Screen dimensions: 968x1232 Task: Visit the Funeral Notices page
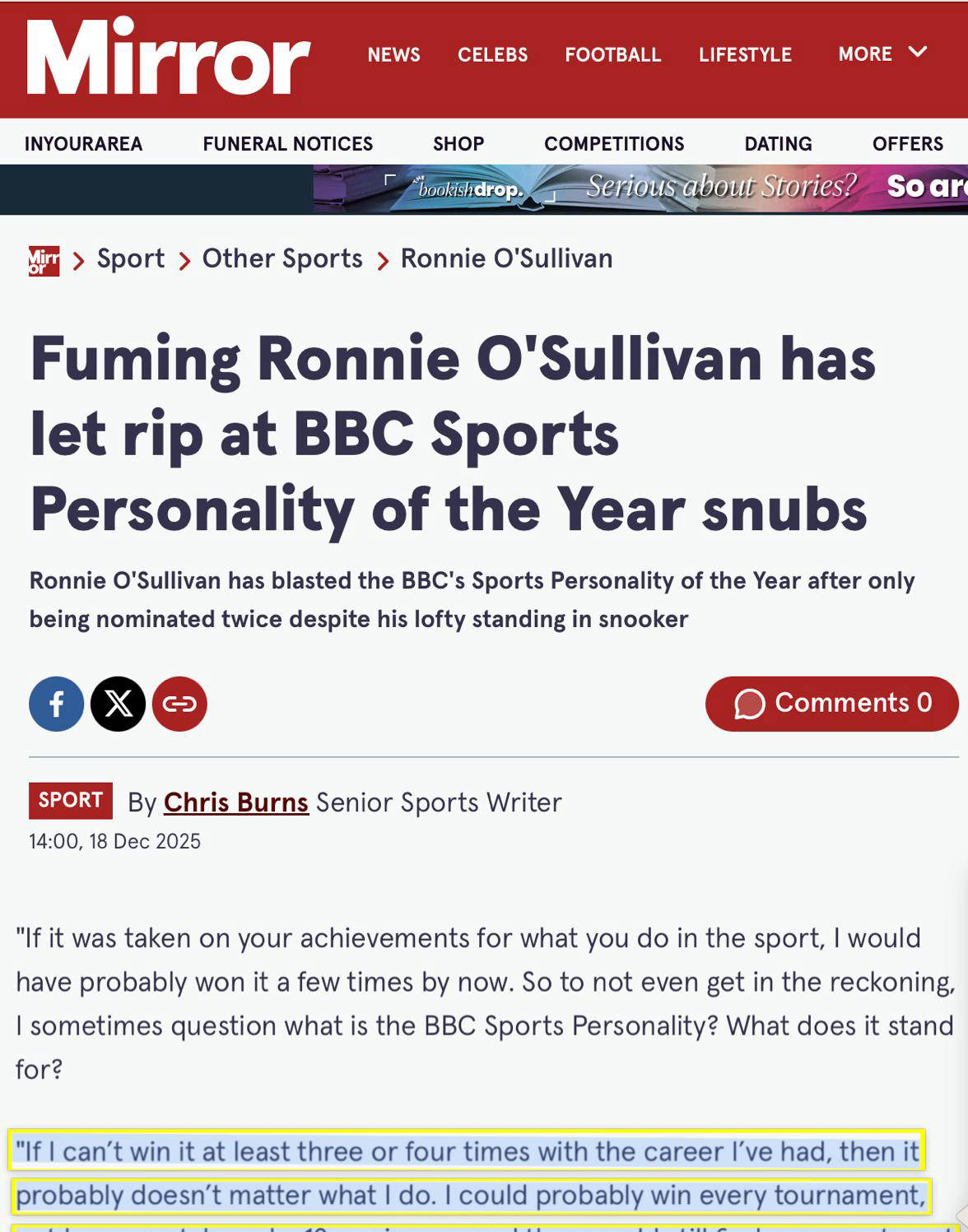click(x=287, y=144)
